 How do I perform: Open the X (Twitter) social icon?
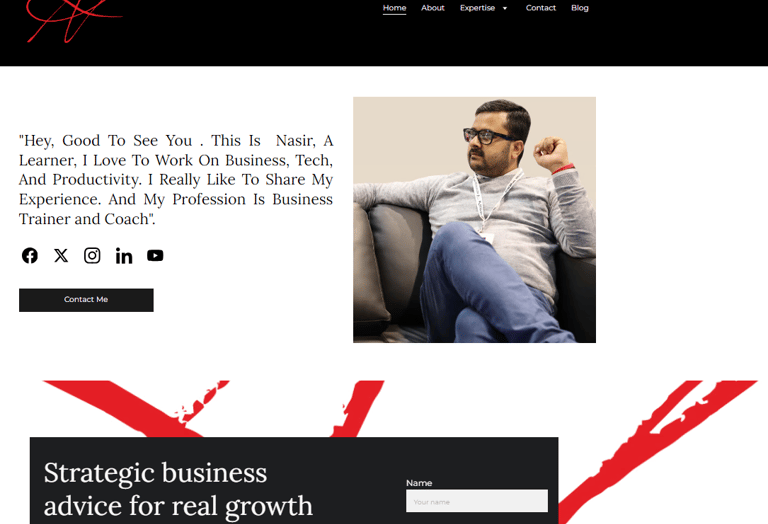point(61,256)
